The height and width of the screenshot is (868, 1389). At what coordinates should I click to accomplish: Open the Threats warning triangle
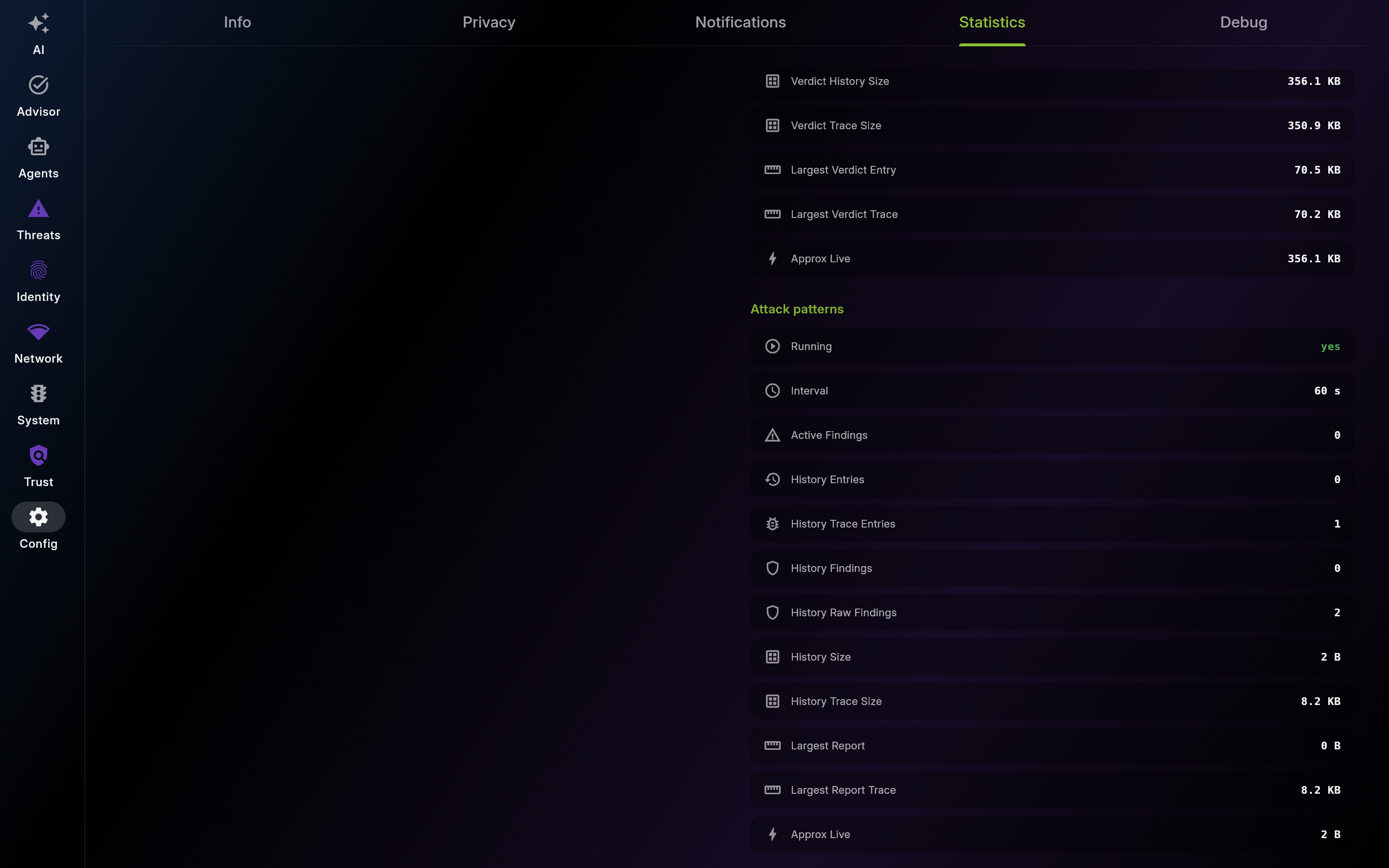[x=39, y=208]
